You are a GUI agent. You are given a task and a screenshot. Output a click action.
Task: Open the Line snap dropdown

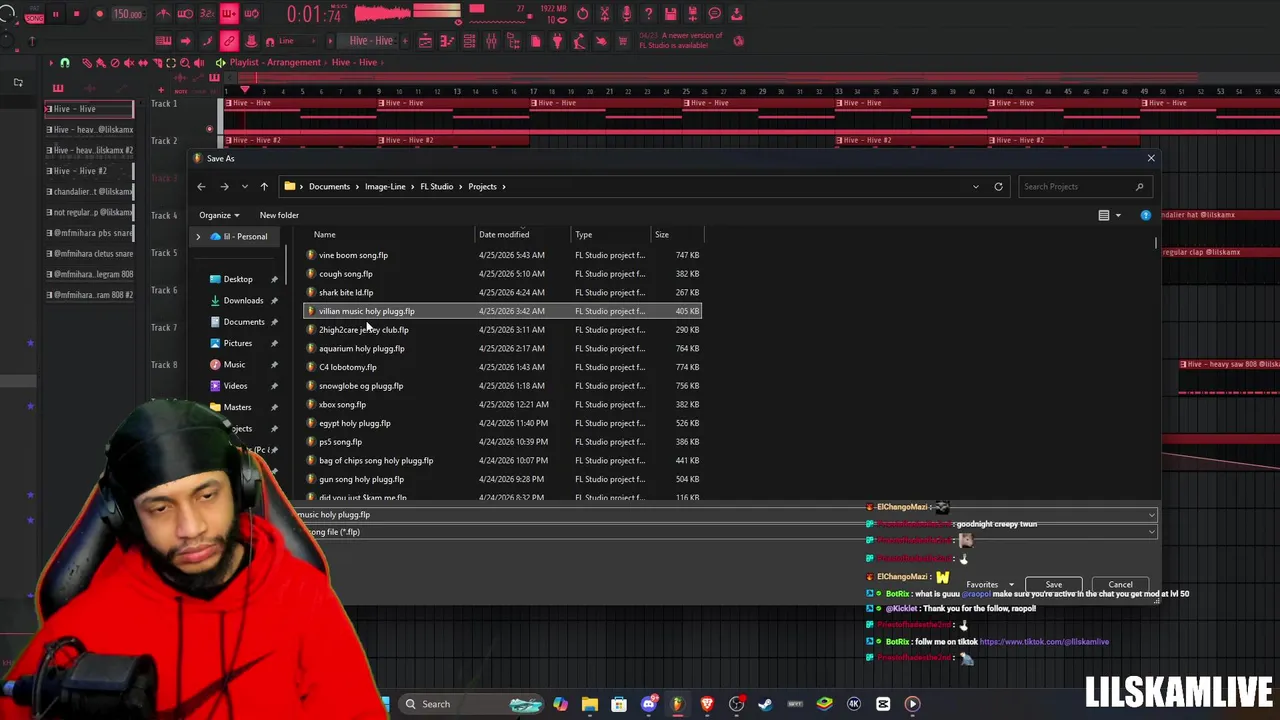coord(299,41)
